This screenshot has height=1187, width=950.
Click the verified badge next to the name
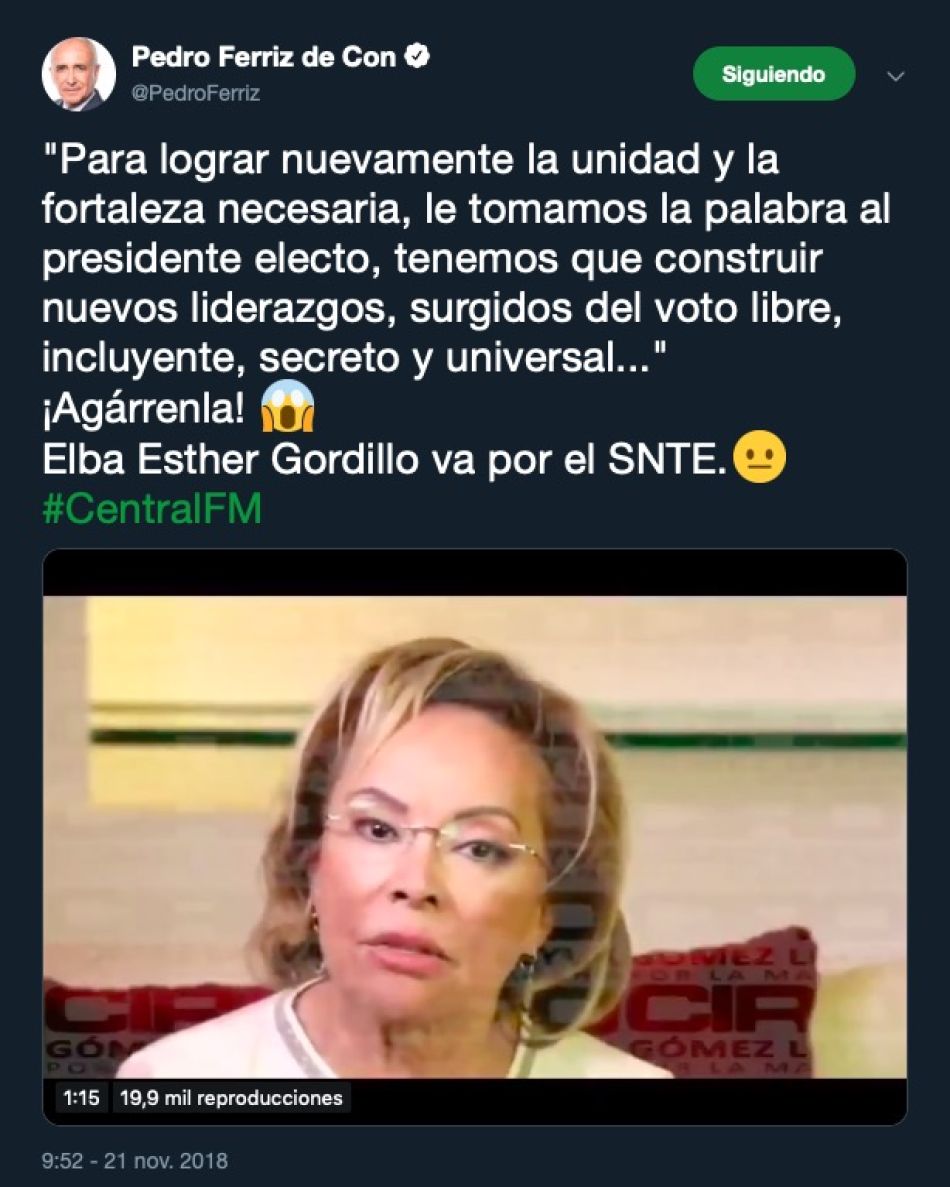point(417,56)
